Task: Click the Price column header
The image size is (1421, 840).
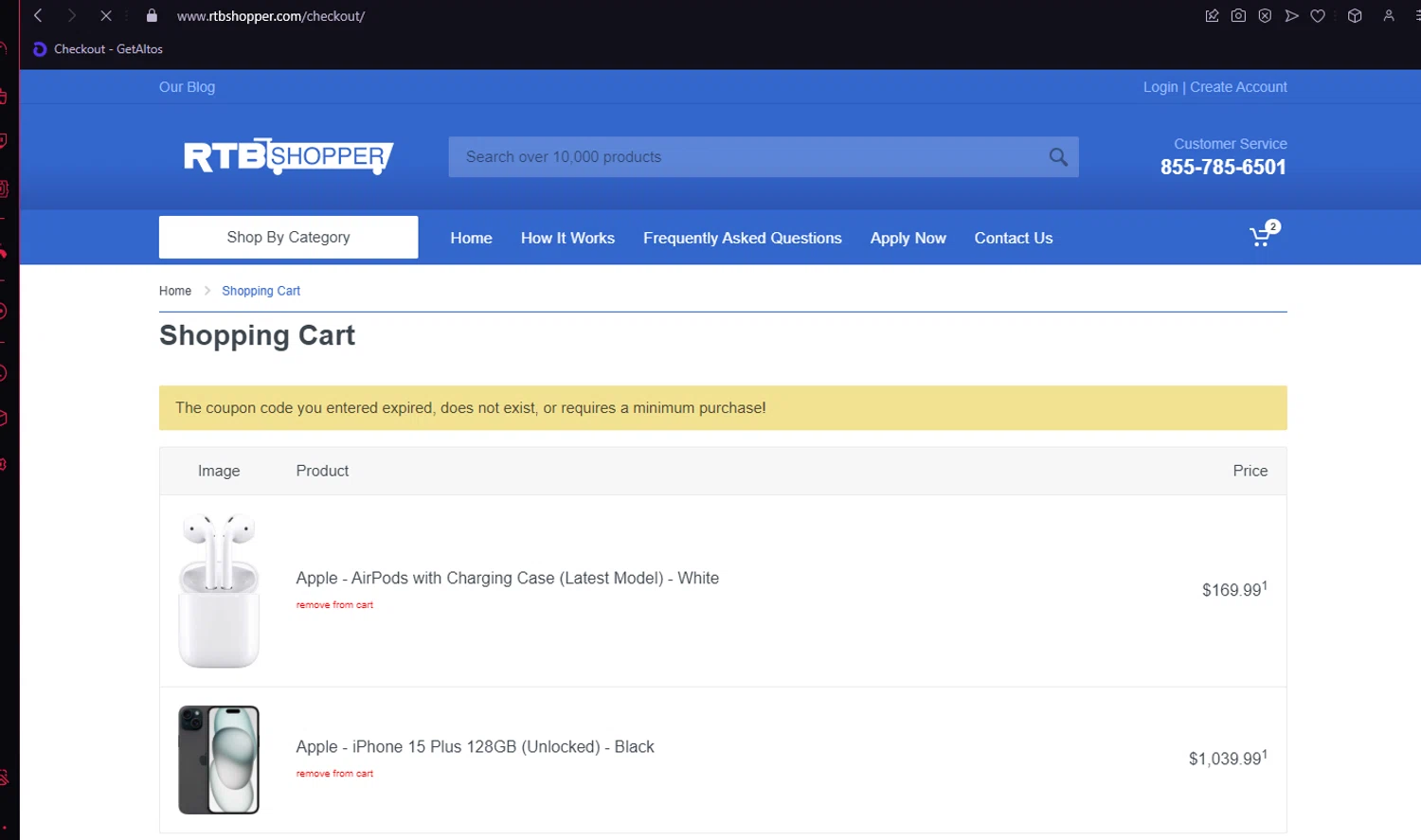Action: tap(1250, 471)
